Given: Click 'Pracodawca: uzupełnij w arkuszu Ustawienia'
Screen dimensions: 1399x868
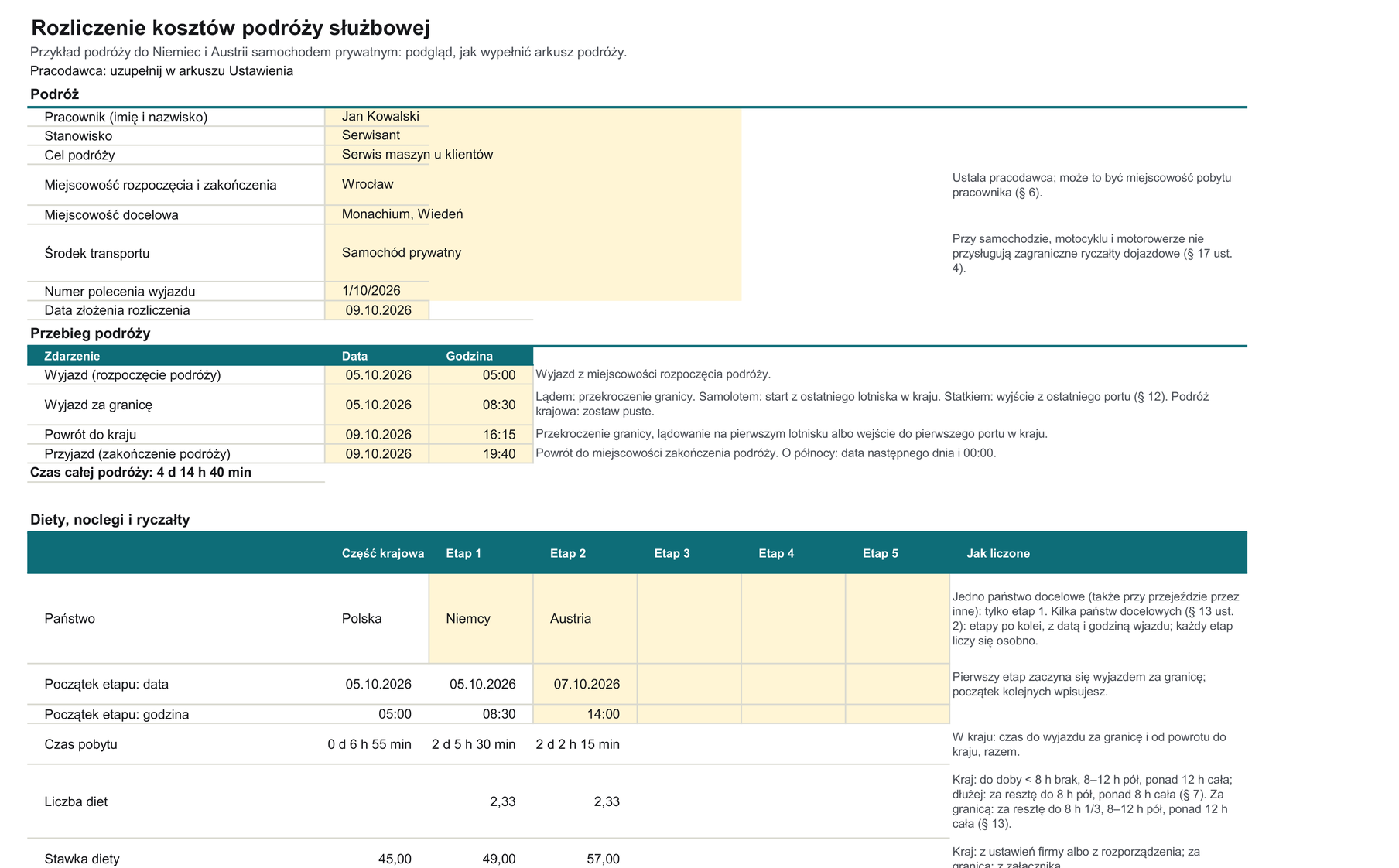Looking at the screenshot, I should tap(162, 71).
